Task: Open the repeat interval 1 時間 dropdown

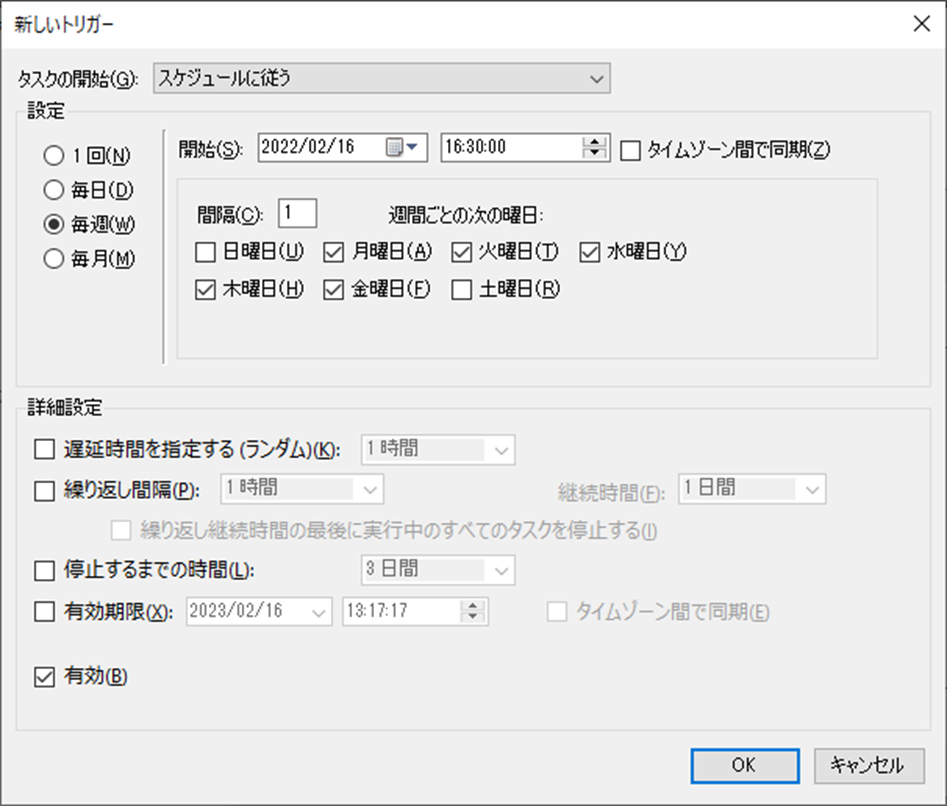Action: (302, 489)
